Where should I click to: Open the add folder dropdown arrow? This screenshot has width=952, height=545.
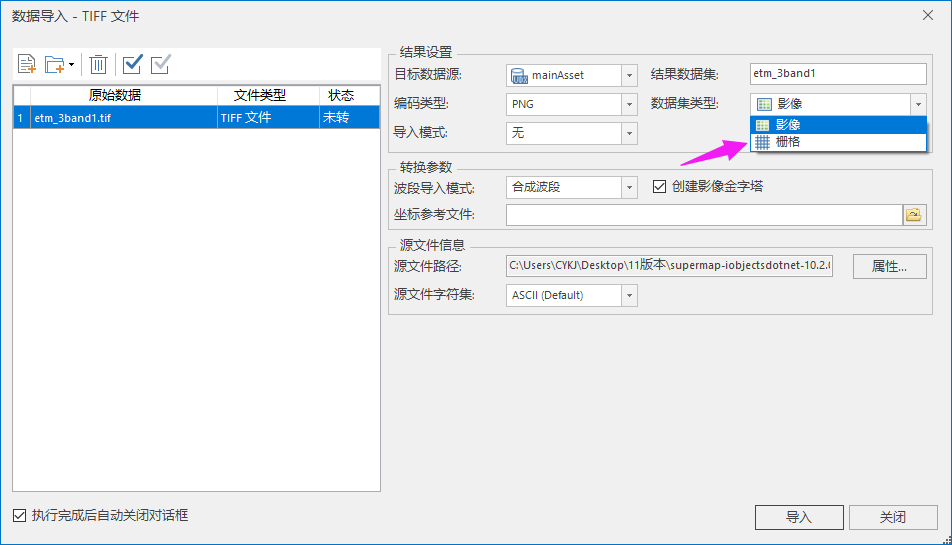[x=72, y=64]
